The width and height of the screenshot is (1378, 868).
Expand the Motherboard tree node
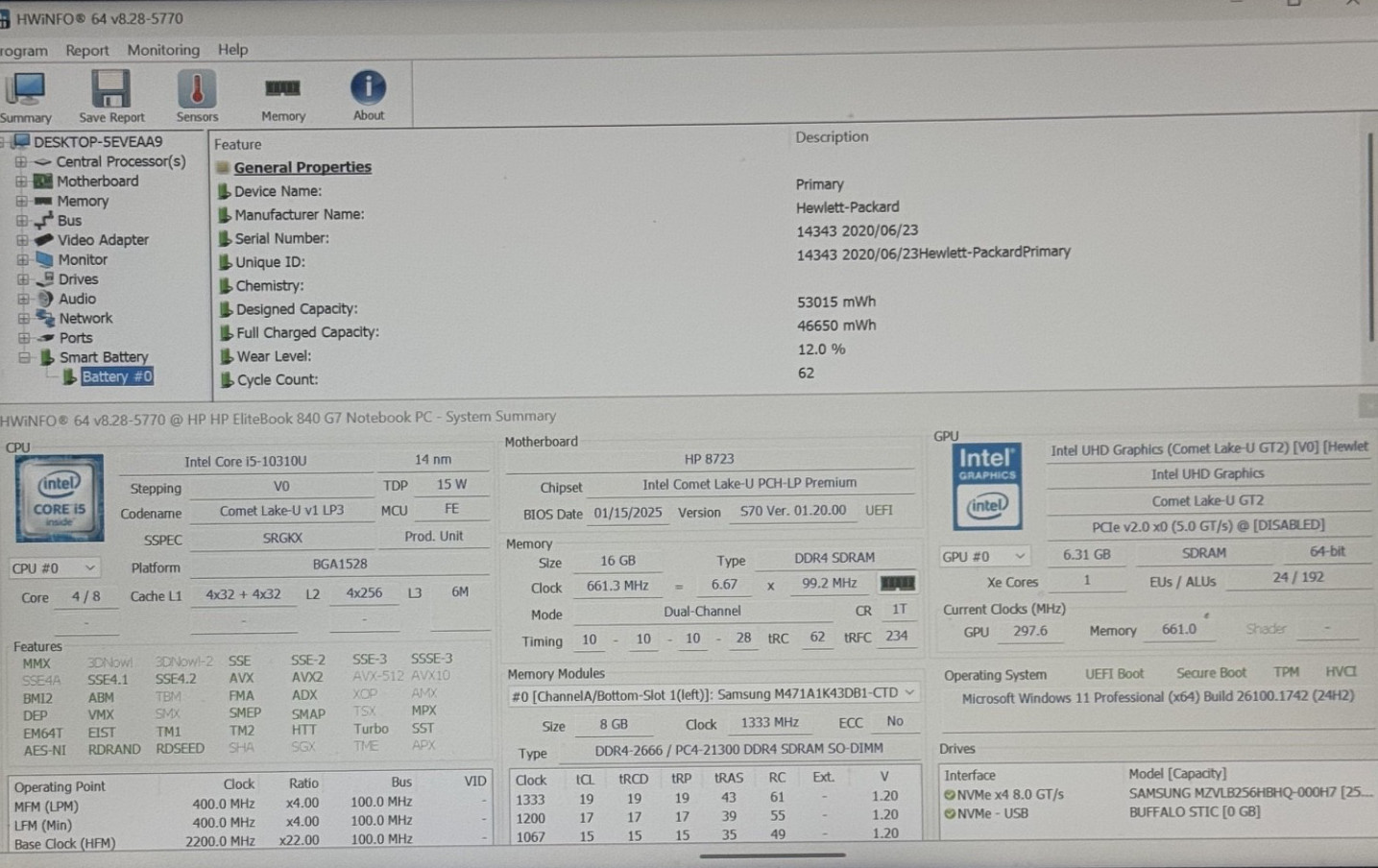[20, 181]
